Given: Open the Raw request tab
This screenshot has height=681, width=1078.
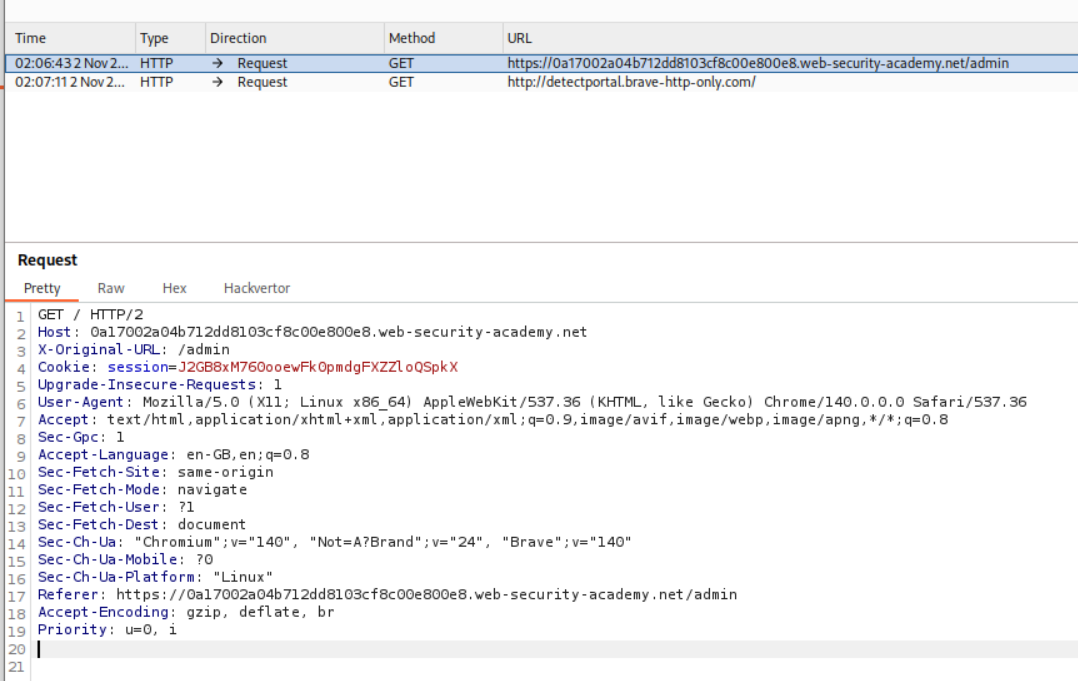Looking at the screenshot, I should point(111,288).
